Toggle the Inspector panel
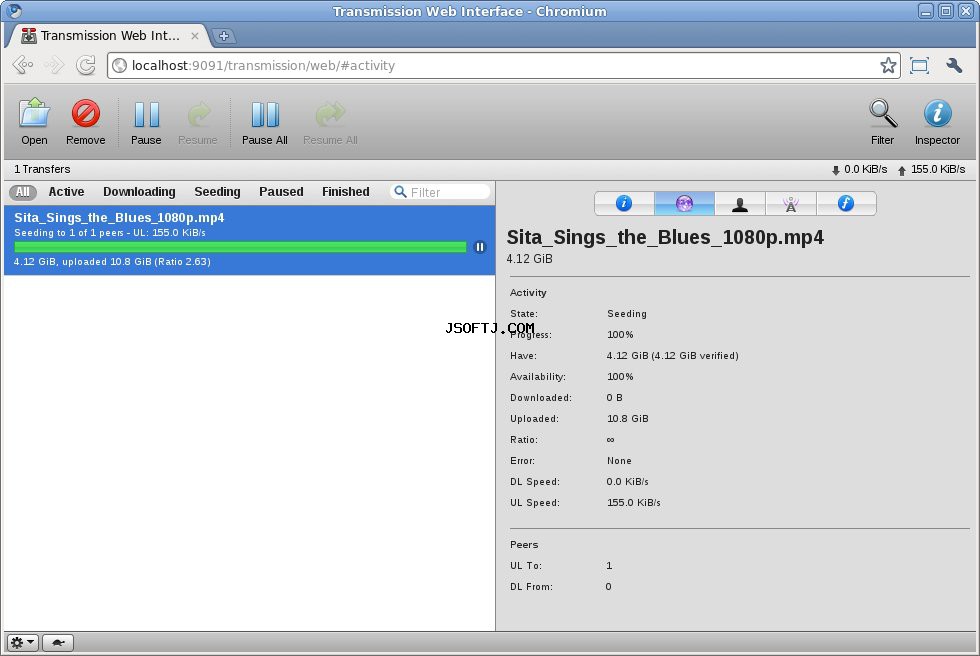This screenshot has width=980, height=656. tap(937, 122)
